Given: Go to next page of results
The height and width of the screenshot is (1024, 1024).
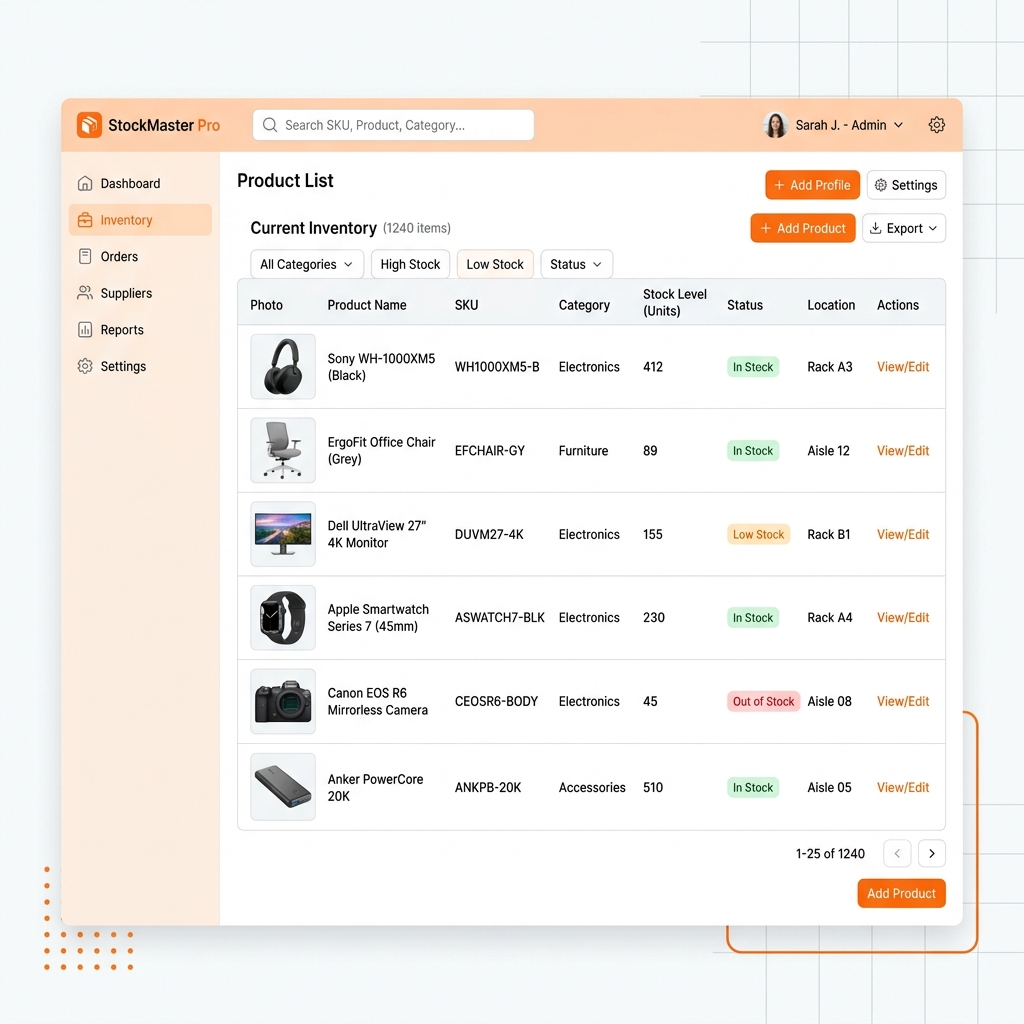Looking at the screenshot, I should tap(931, 853).
